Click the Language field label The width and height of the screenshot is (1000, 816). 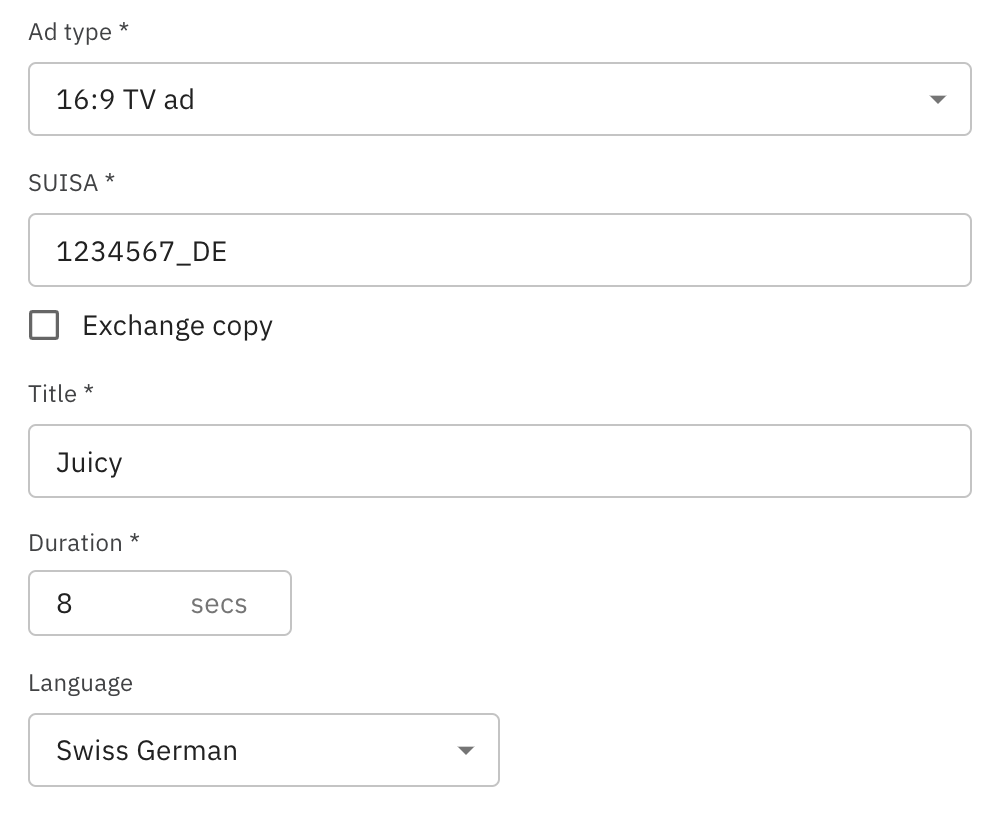tap(80, 683)
